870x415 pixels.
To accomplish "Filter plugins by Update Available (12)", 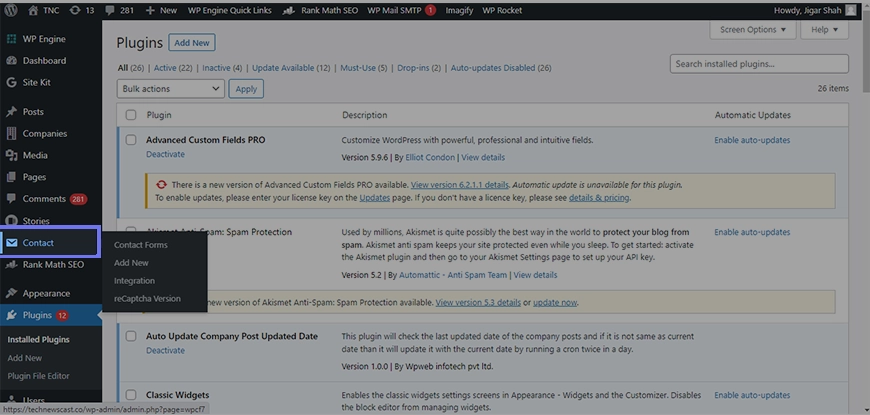I will 291,68.
